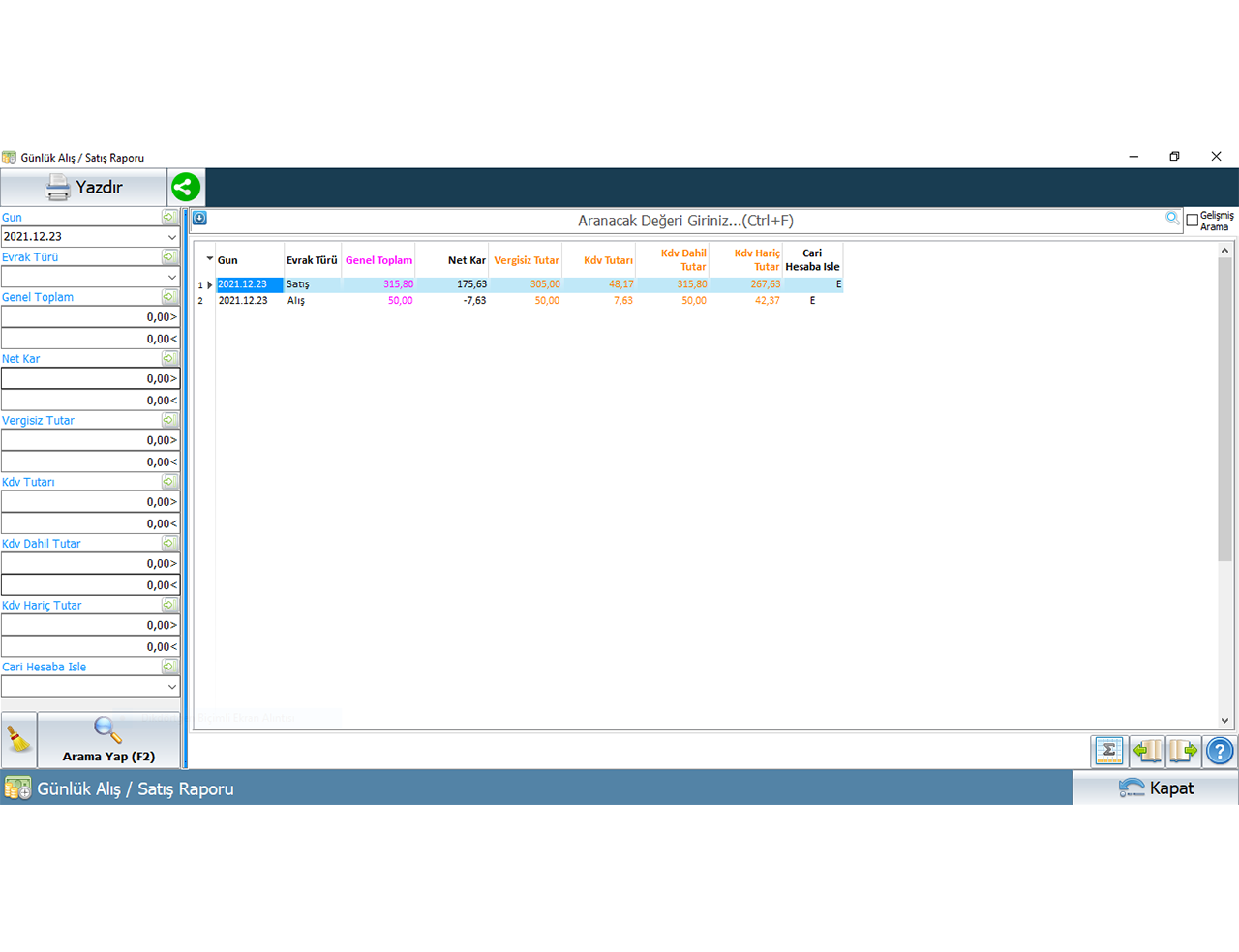Click the vertical scrollbar down arrow
This screenshot has height=952, width=1239.
click(1224, 720)
